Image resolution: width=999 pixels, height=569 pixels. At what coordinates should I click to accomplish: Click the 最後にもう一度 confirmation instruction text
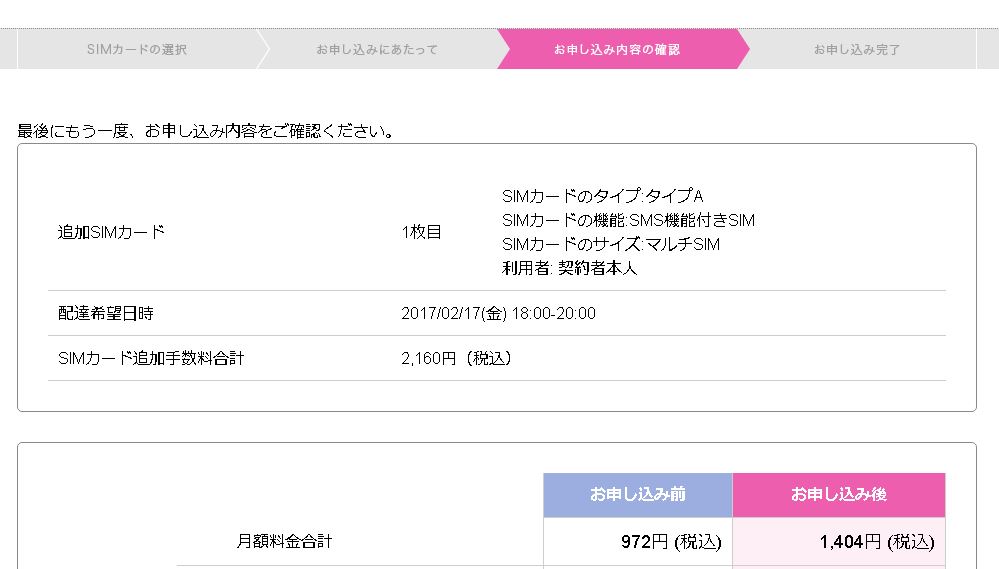[206, 131]
